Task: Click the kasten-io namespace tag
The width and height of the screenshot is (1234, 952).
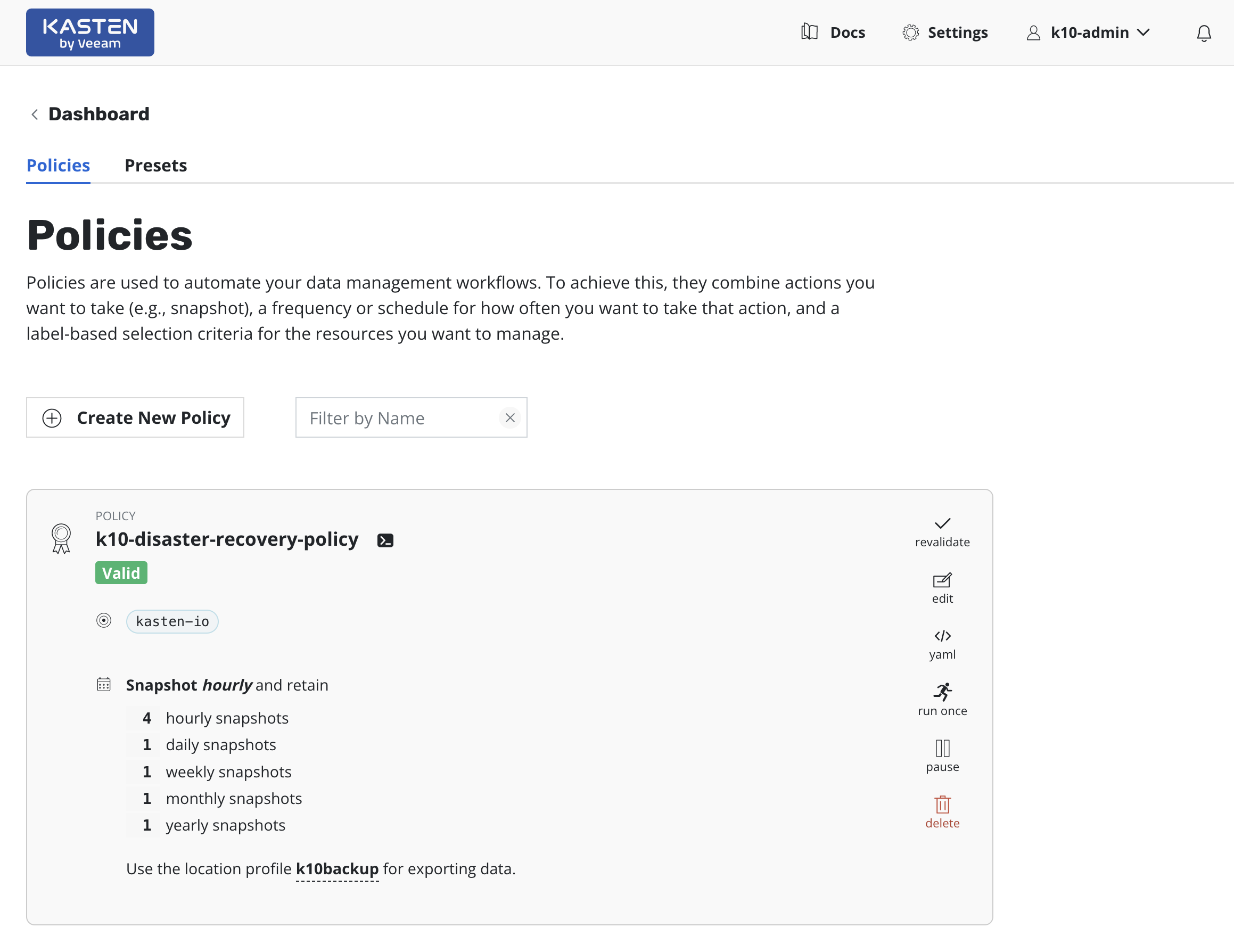Action: tap(172, 621)
